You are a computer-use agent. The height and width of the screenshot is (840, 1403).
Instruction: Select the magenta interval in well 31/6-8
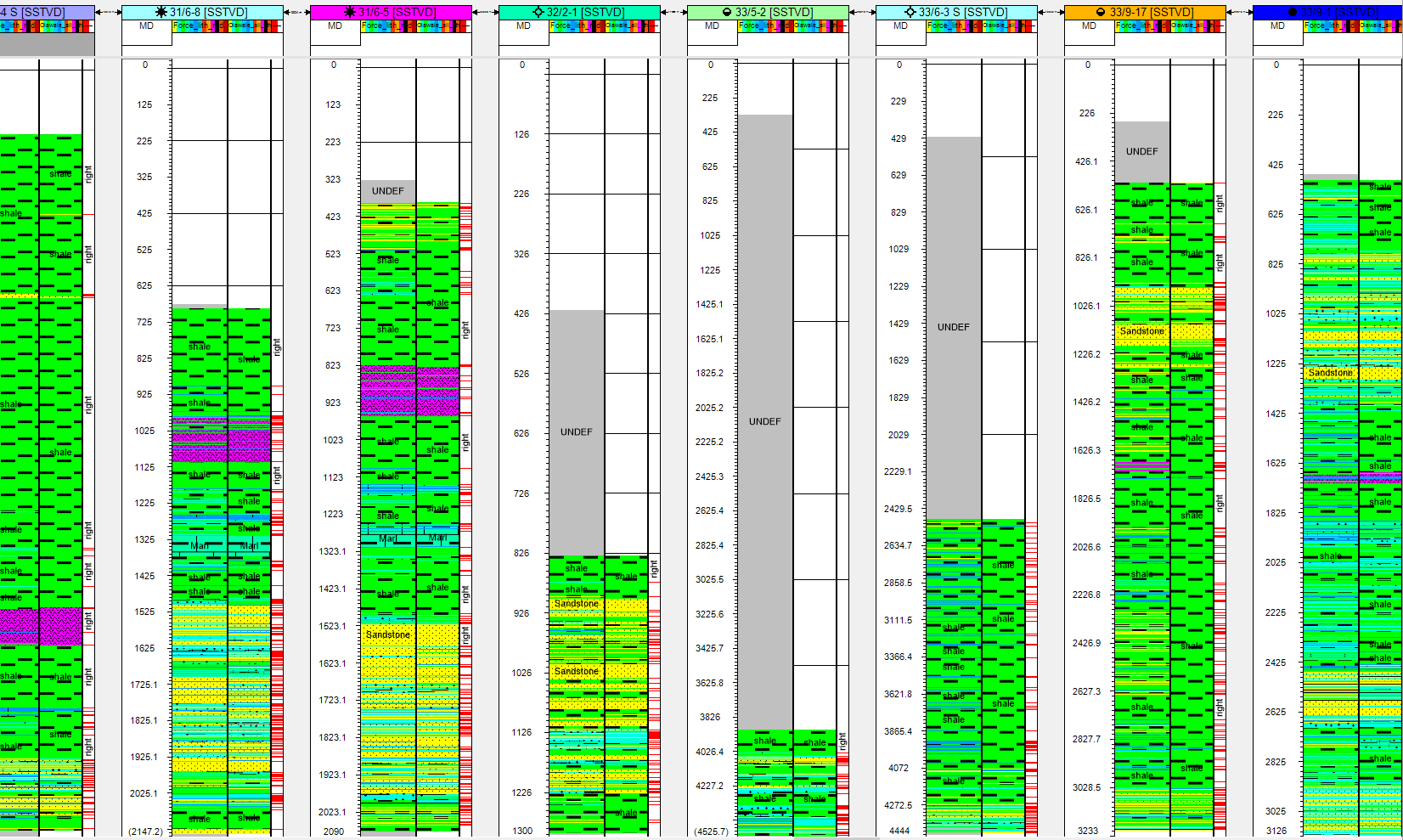click(200, 445)
